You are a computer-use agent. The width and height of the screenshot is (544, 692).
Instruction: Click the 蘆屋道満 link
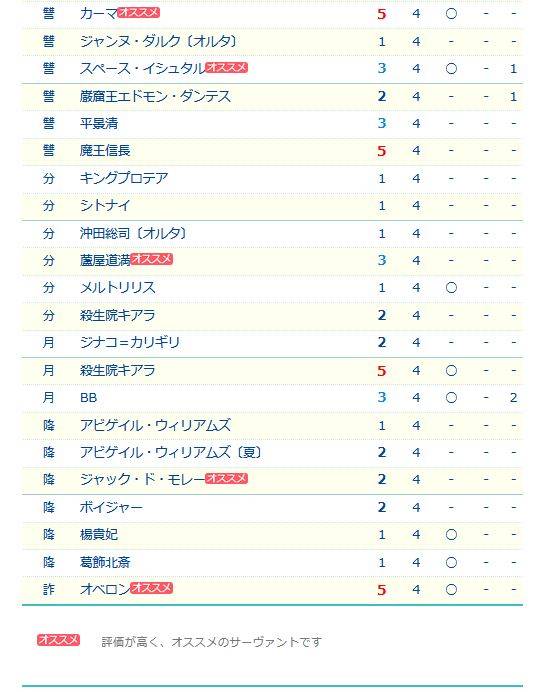pos(105,260)
